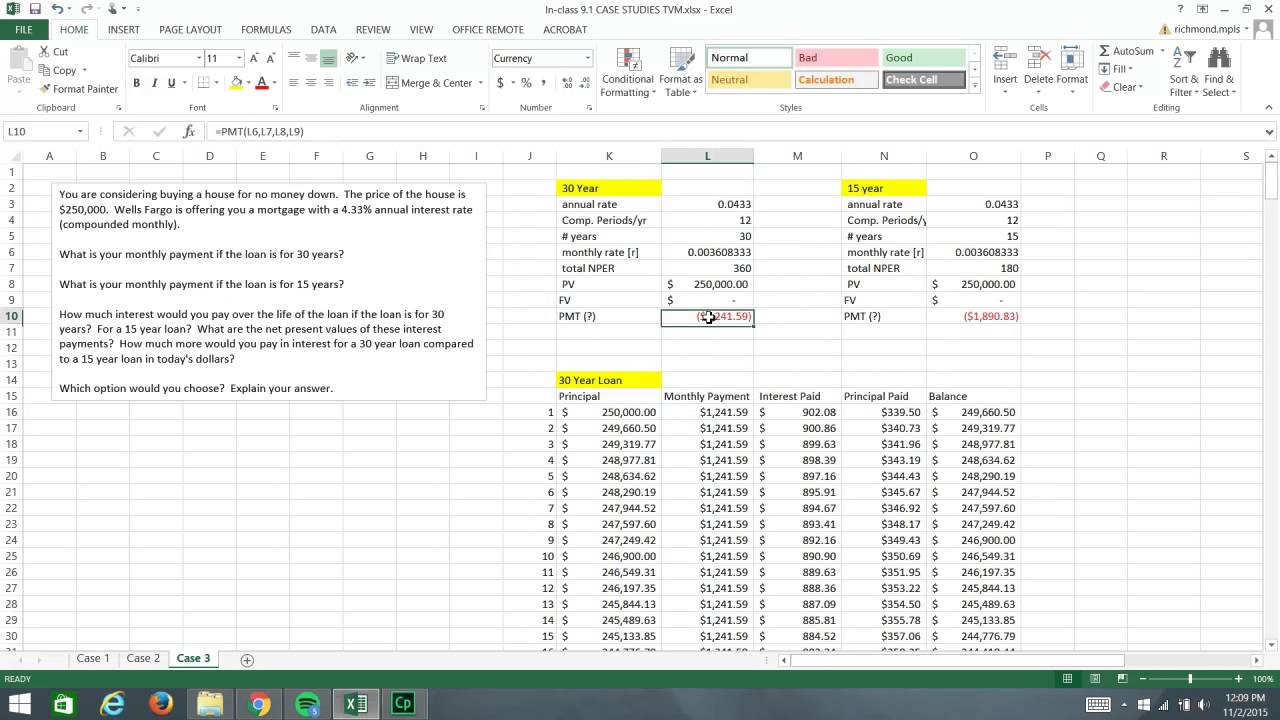
Task: Apply Percent Style format
Action: 526,83
